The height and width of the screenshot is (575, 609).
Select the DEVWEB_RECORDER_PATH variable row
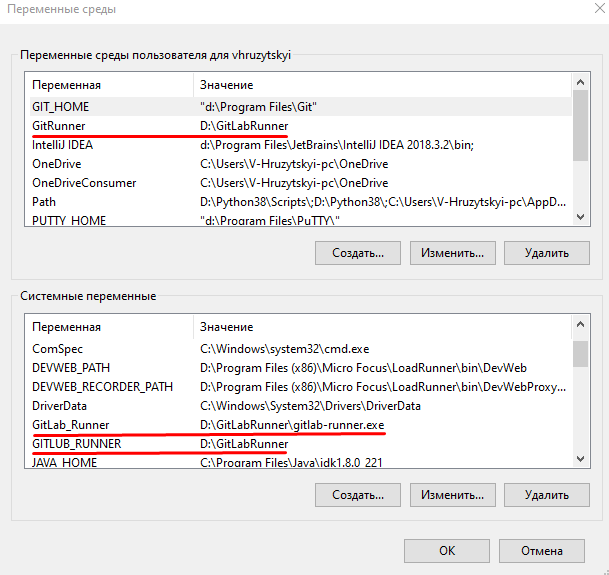coord(301,387)
